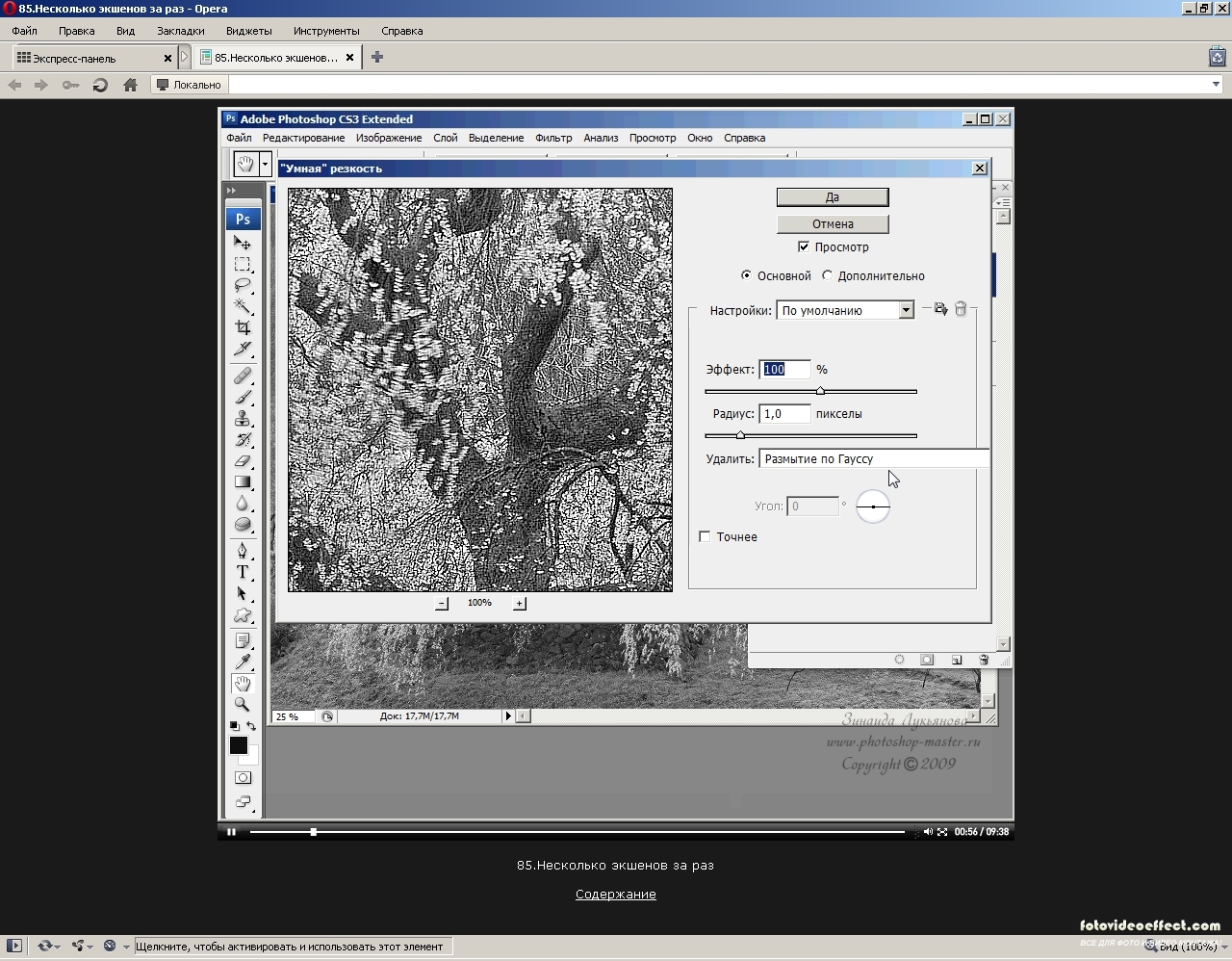Select the Custom Shape tool
The image size is (1232, 961).
pyautogui.click(x=243, y=614)
